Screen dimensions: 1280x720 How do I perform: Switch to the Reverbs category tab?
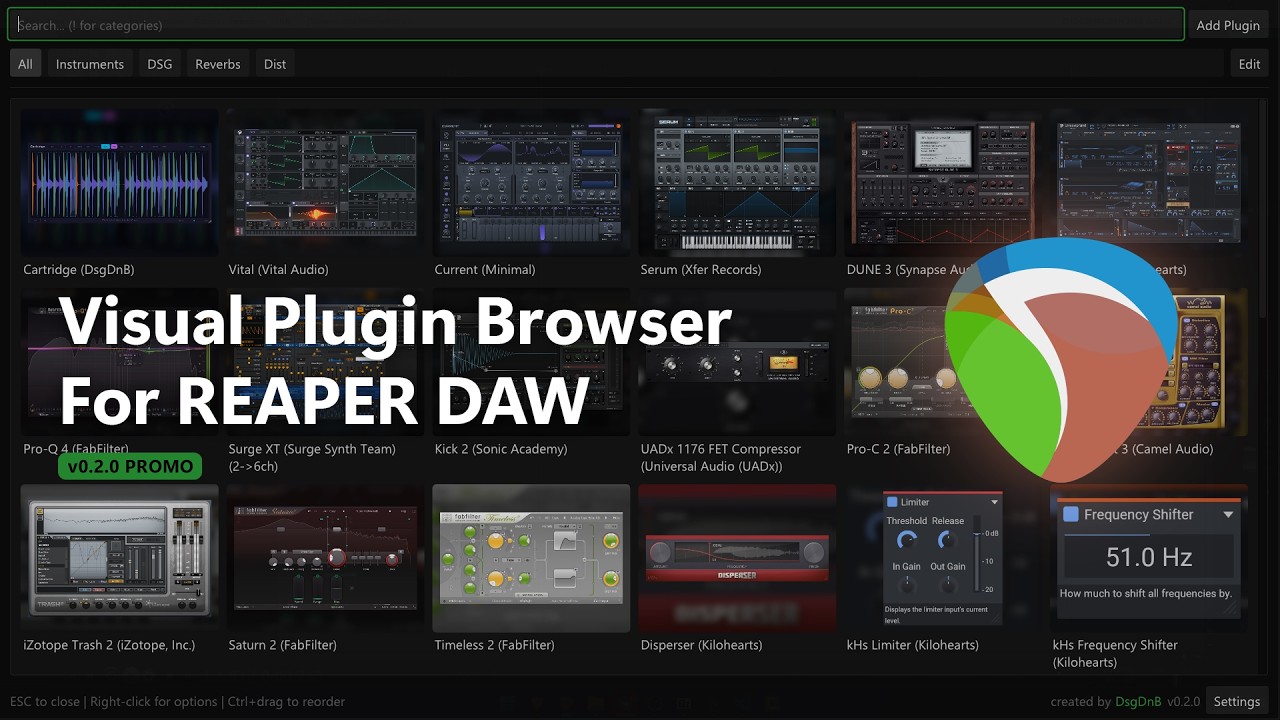click(218, 64)
